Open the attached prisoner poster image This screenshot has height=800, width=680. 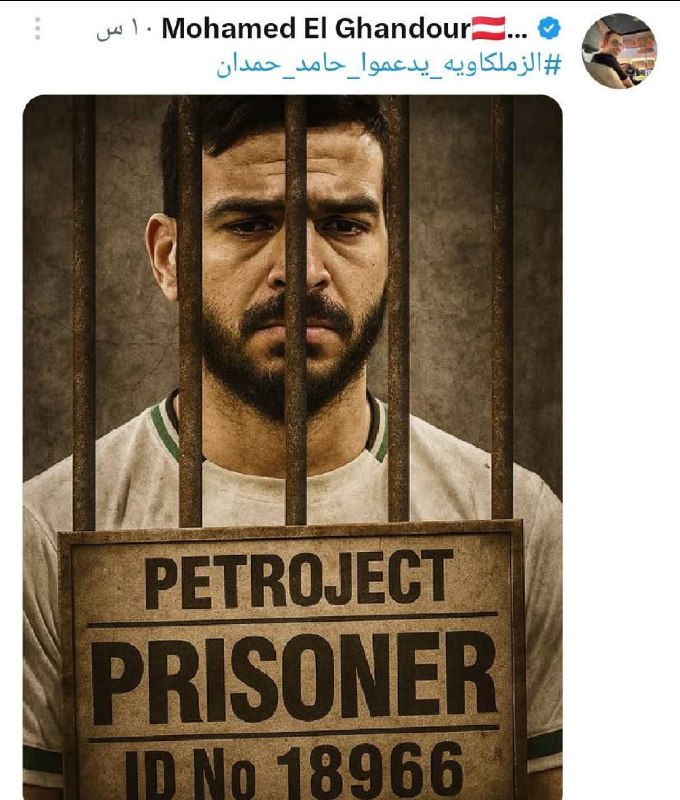click(x=293, y=447)
